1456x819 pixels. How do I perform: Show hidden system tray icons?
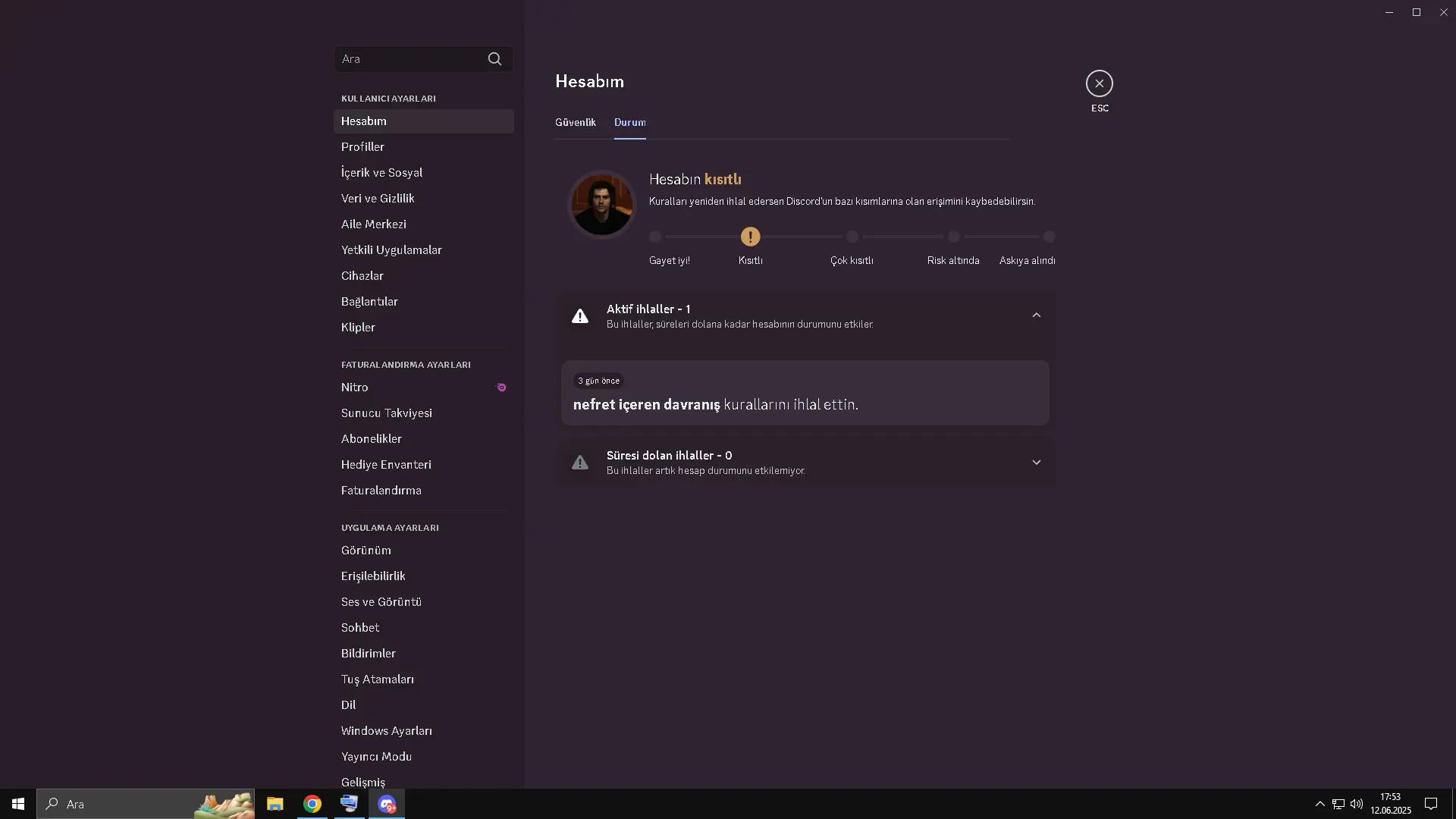(1319, 804)
